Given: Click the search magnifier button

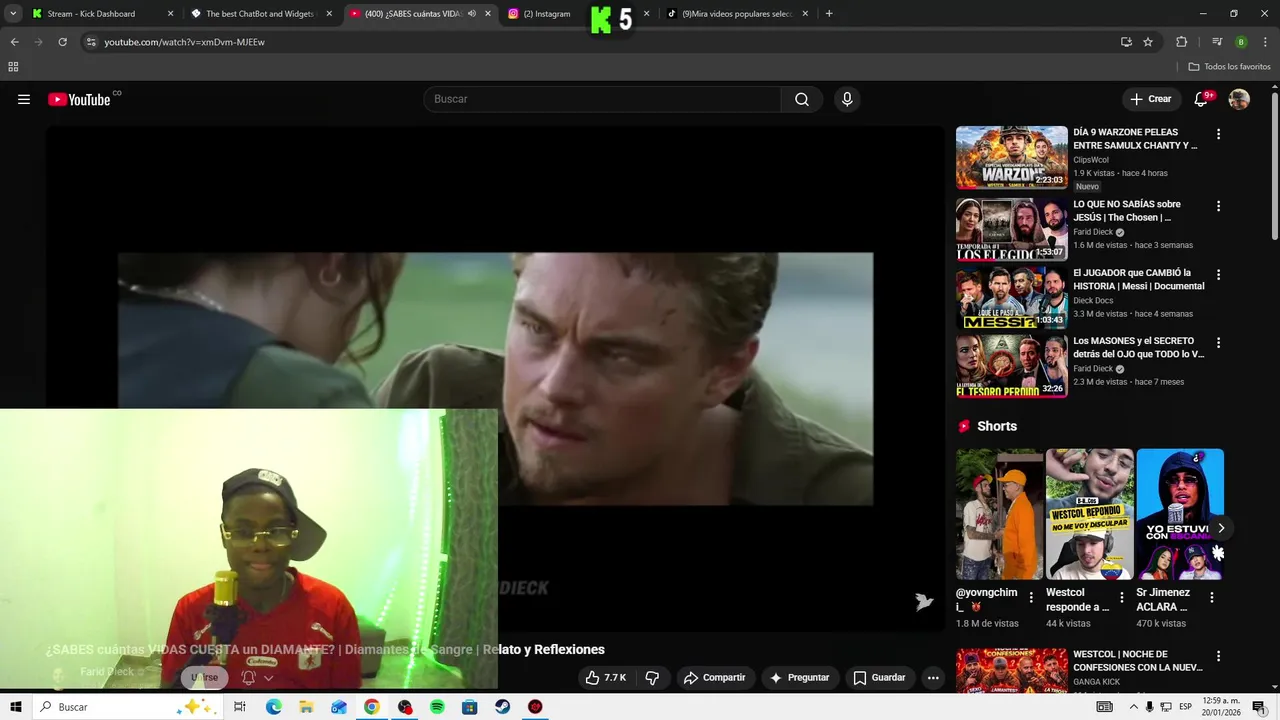Looking at the screenshot, I should pyautogui.click(x=802, y=99).
